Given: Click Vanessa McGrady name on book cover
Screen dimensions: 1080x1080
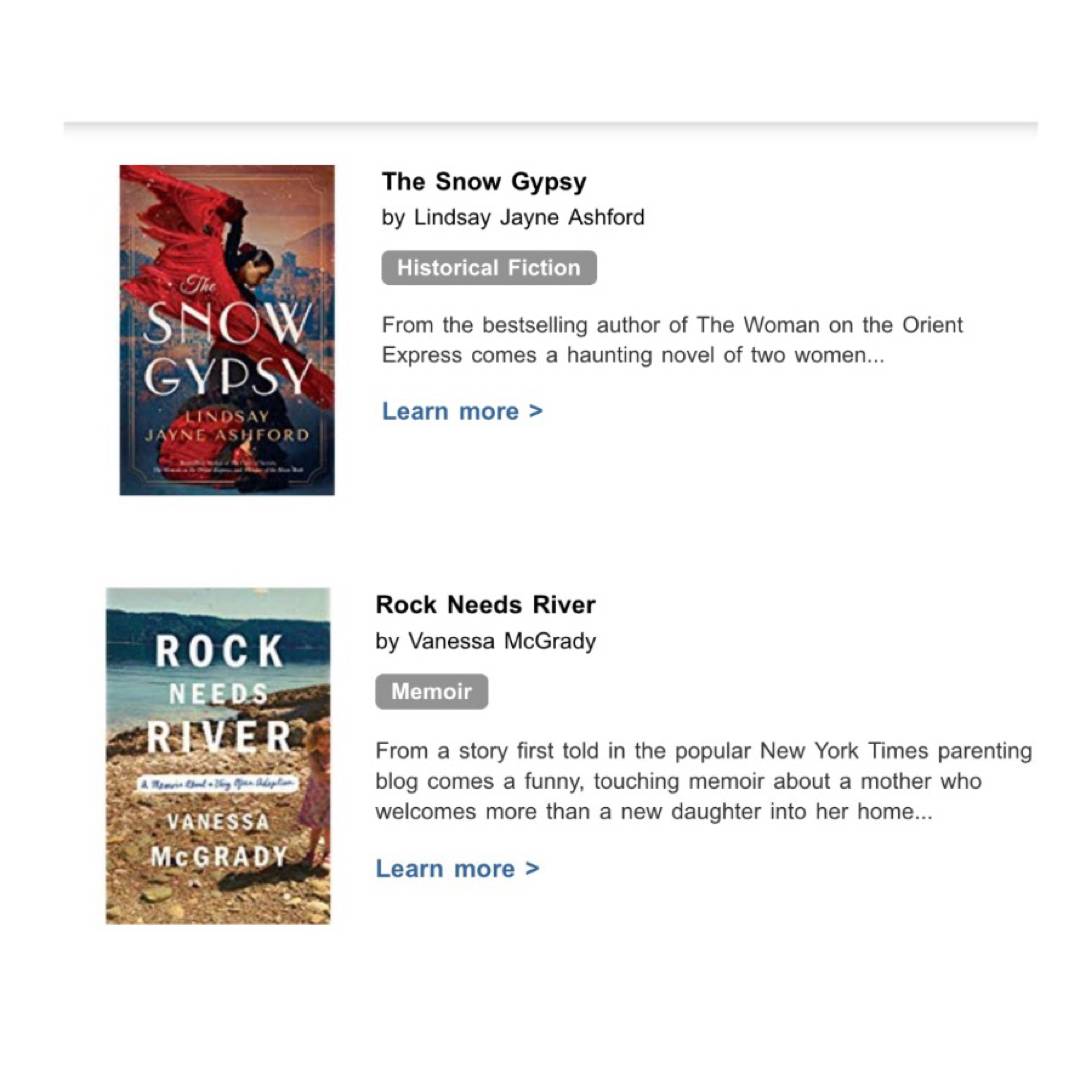Looking at the screenshot, I should coord(219,839).
